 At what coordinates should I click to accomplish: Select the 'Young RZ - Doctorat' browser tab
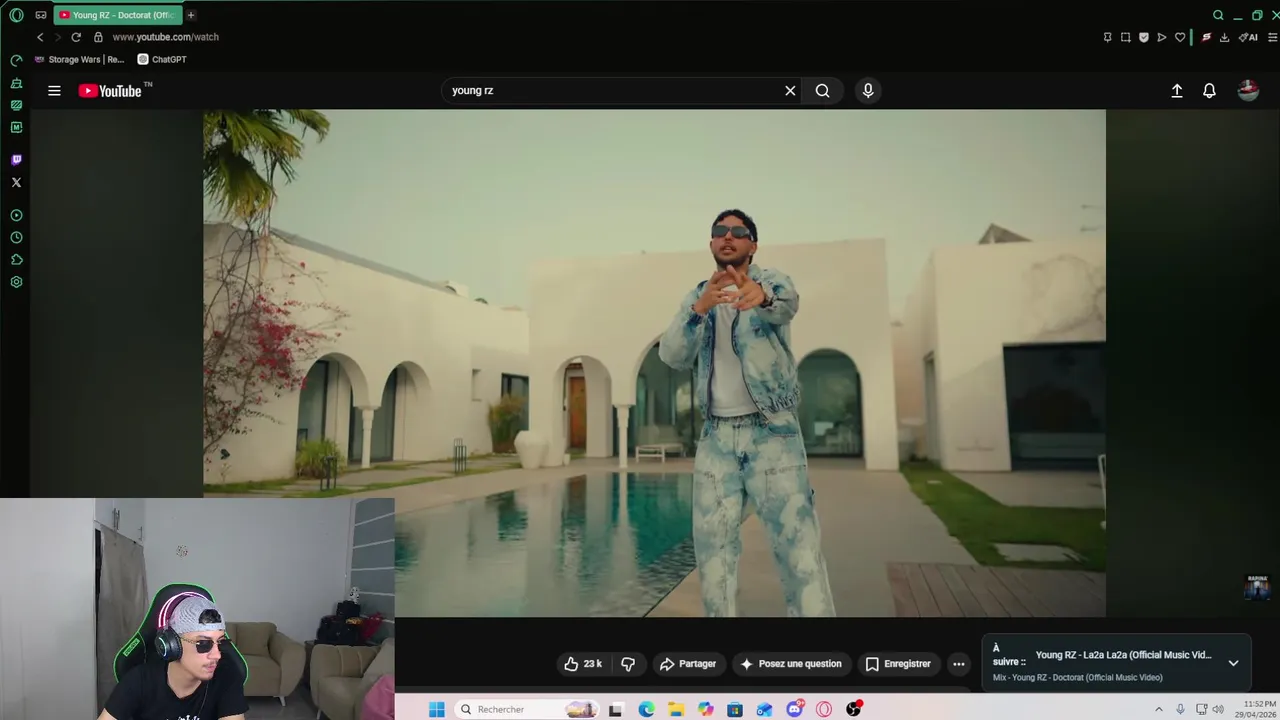click(118, 15)
